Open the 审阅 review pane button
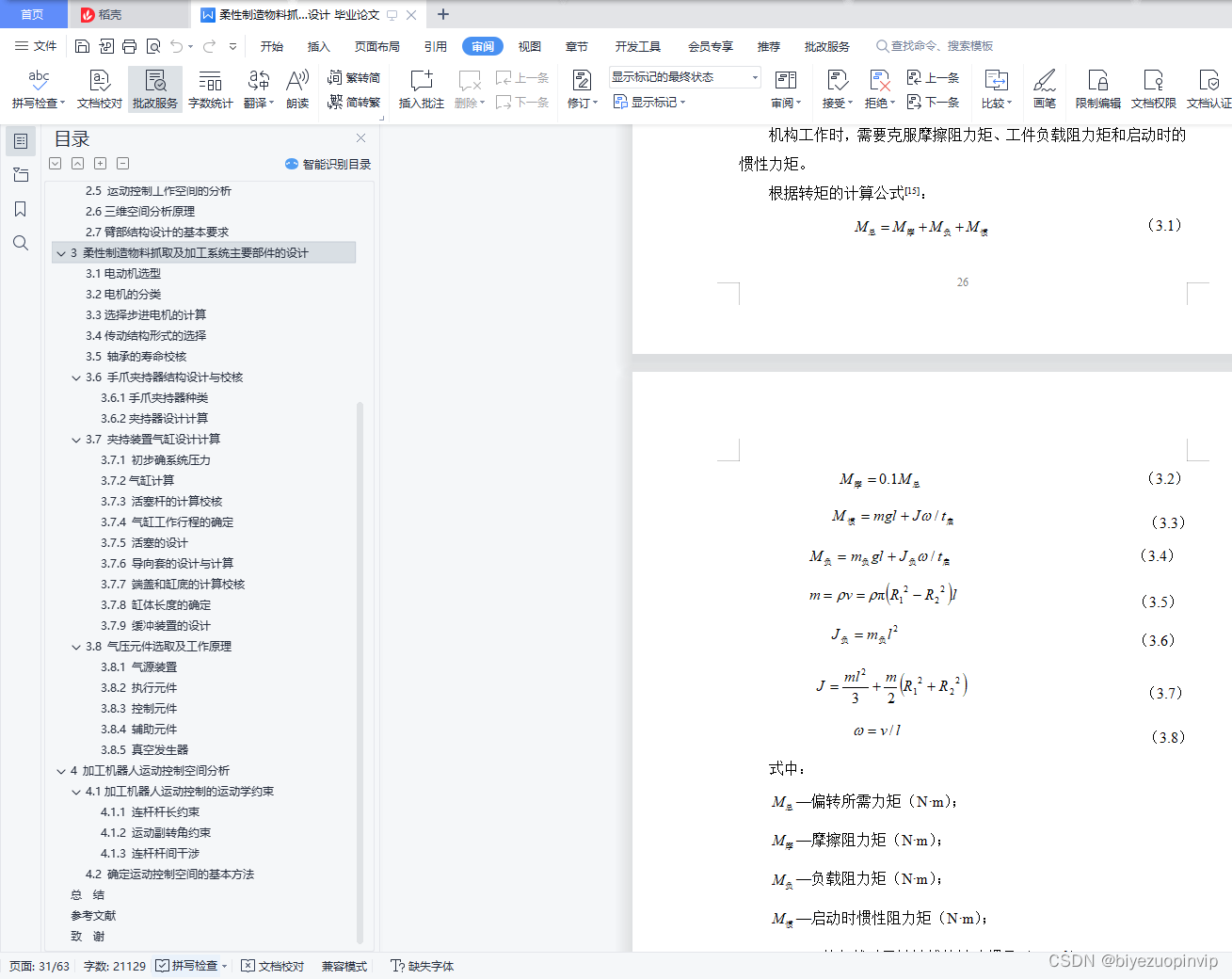 point(786,89)
